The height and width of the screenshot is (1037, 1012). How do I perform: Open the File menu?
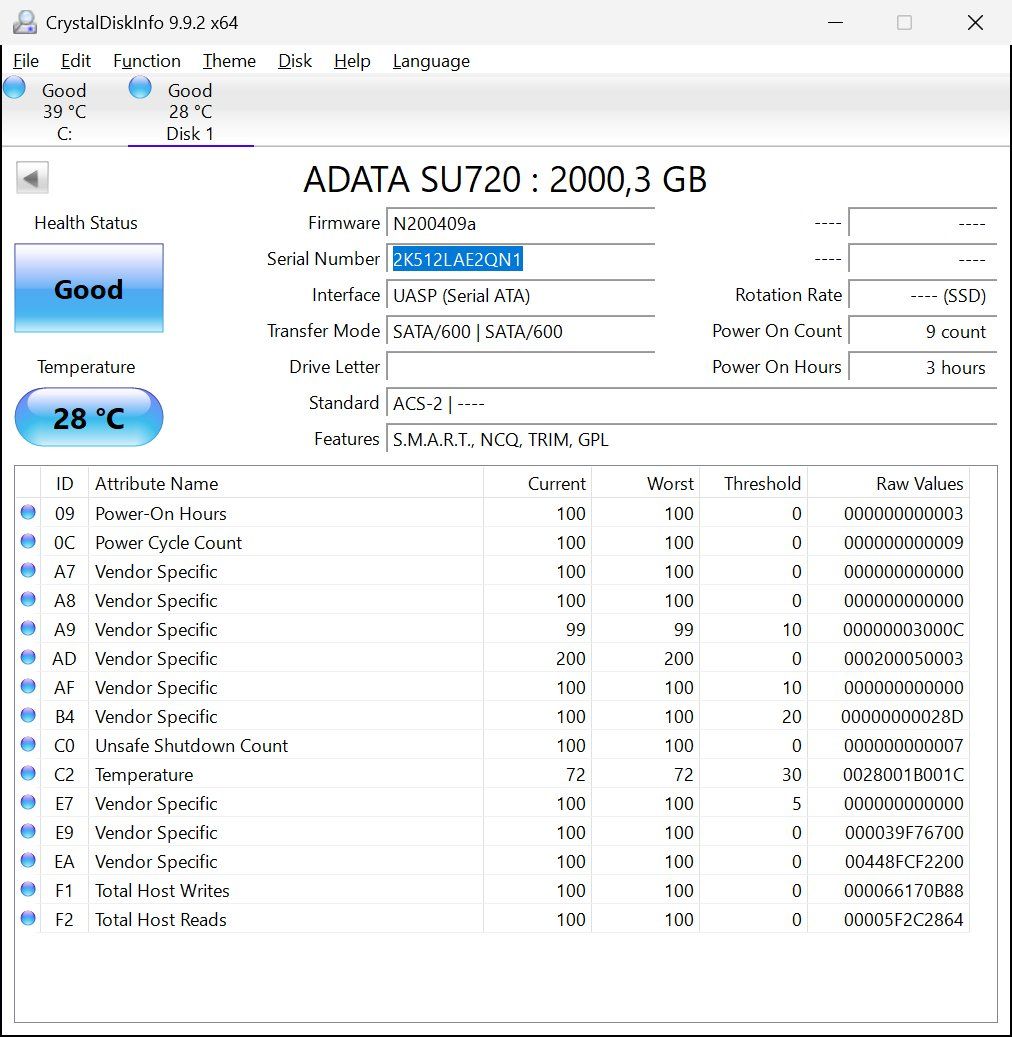pos(26,61)
